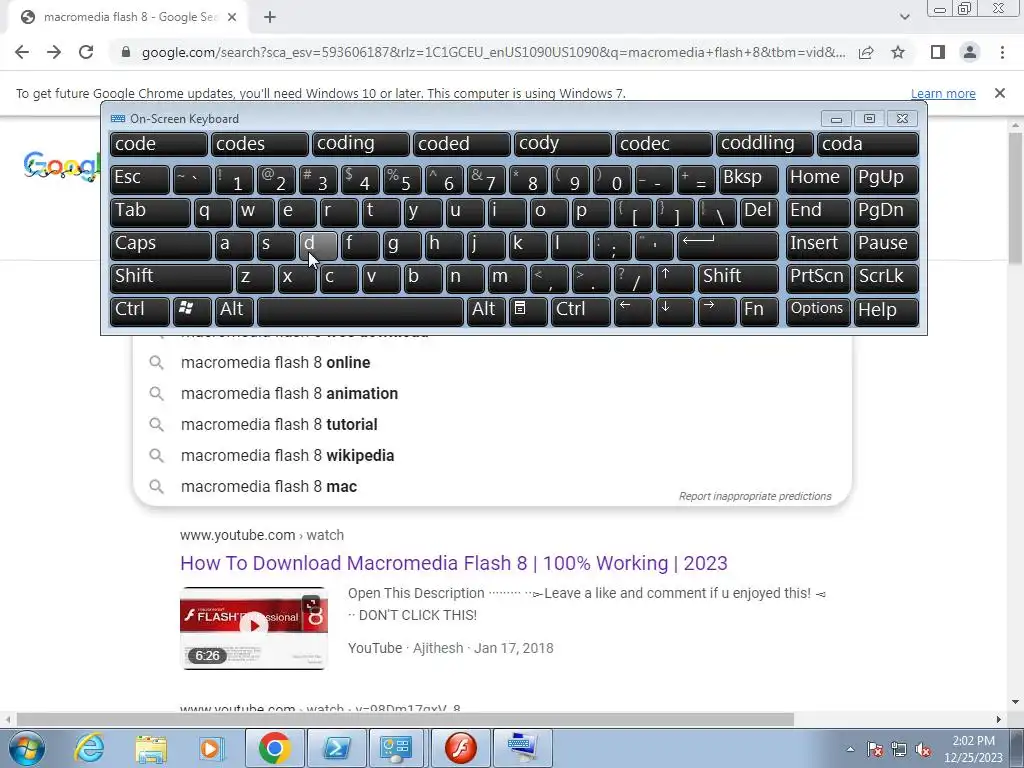Screen dimensions: 1024x768
Task: Tap the down arrow key
Action: 675,312
